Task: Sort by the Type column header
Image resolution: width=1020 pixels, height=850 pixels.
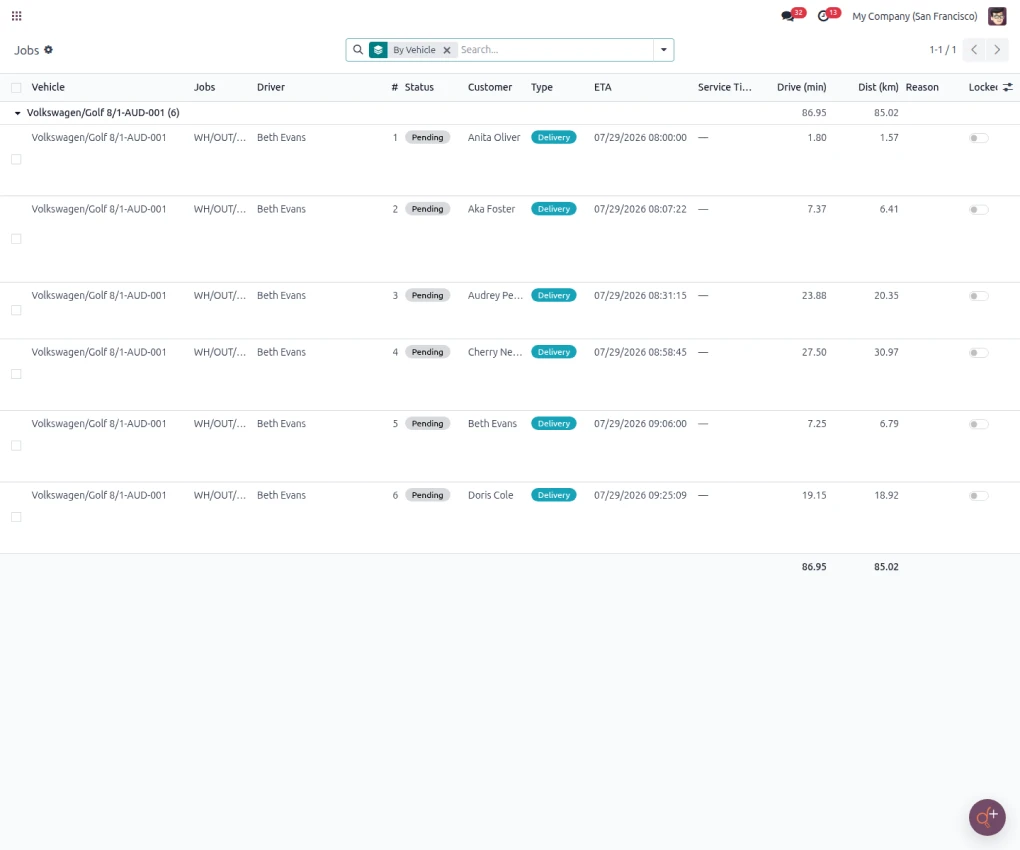Action: 542,87
